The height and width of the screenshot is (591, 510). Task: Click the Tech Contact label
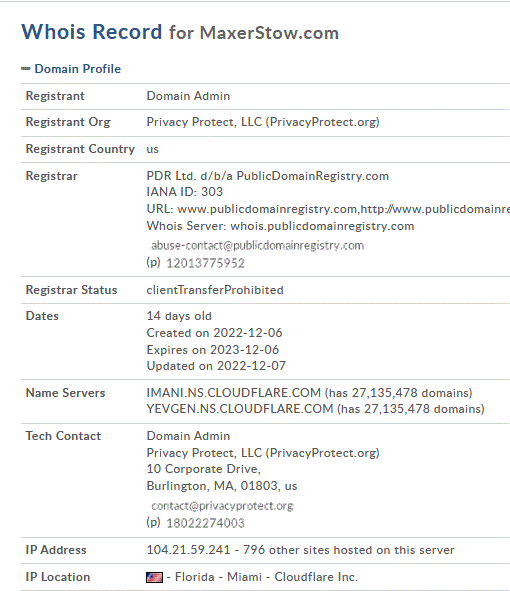tap(63, 436)
